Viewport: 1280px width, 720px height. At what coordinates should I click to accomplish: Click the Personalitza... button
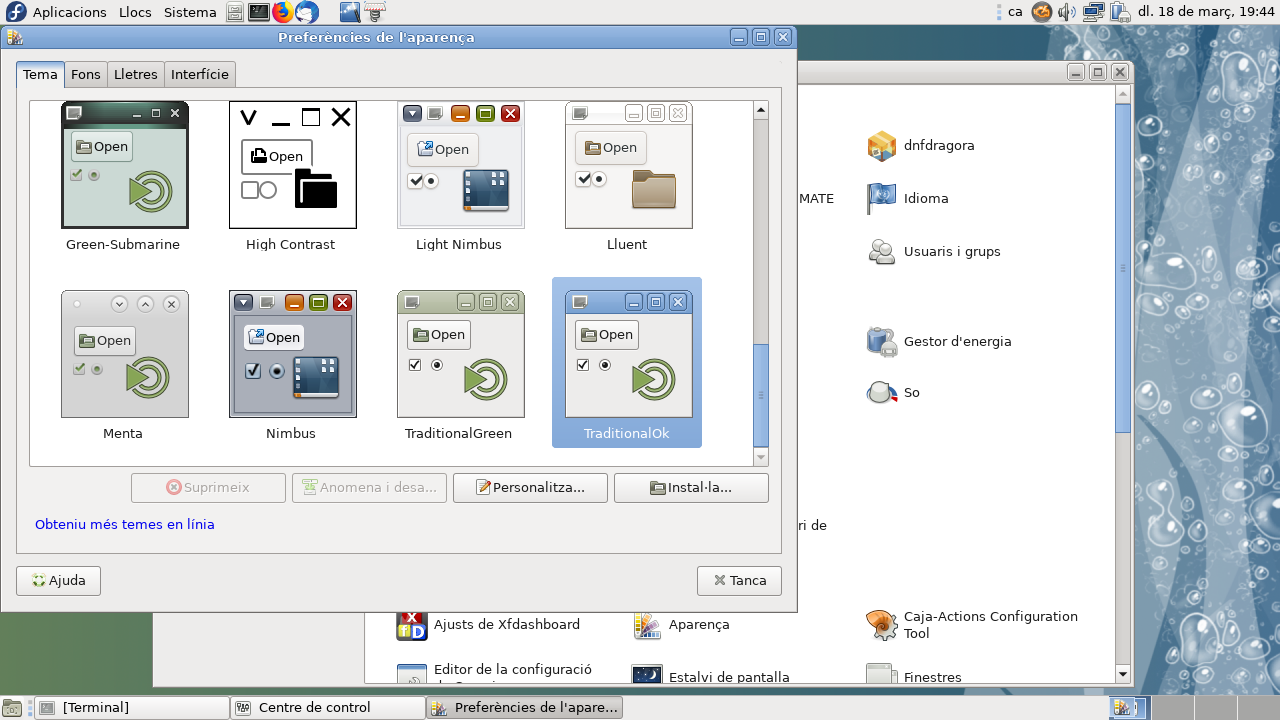pyautogui.click(x=530, y=488)
